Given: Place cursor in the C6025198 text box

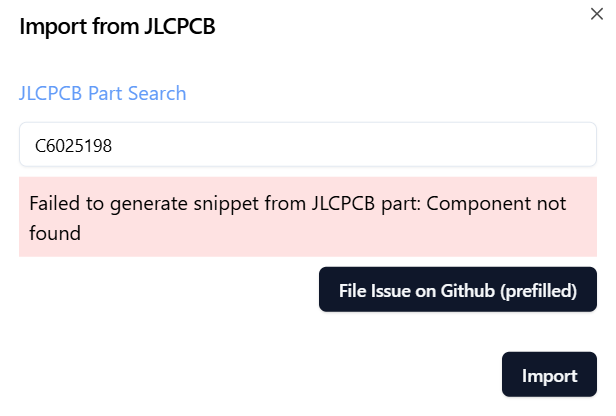Looking at the screenshot, I should [x=307, y=145].
